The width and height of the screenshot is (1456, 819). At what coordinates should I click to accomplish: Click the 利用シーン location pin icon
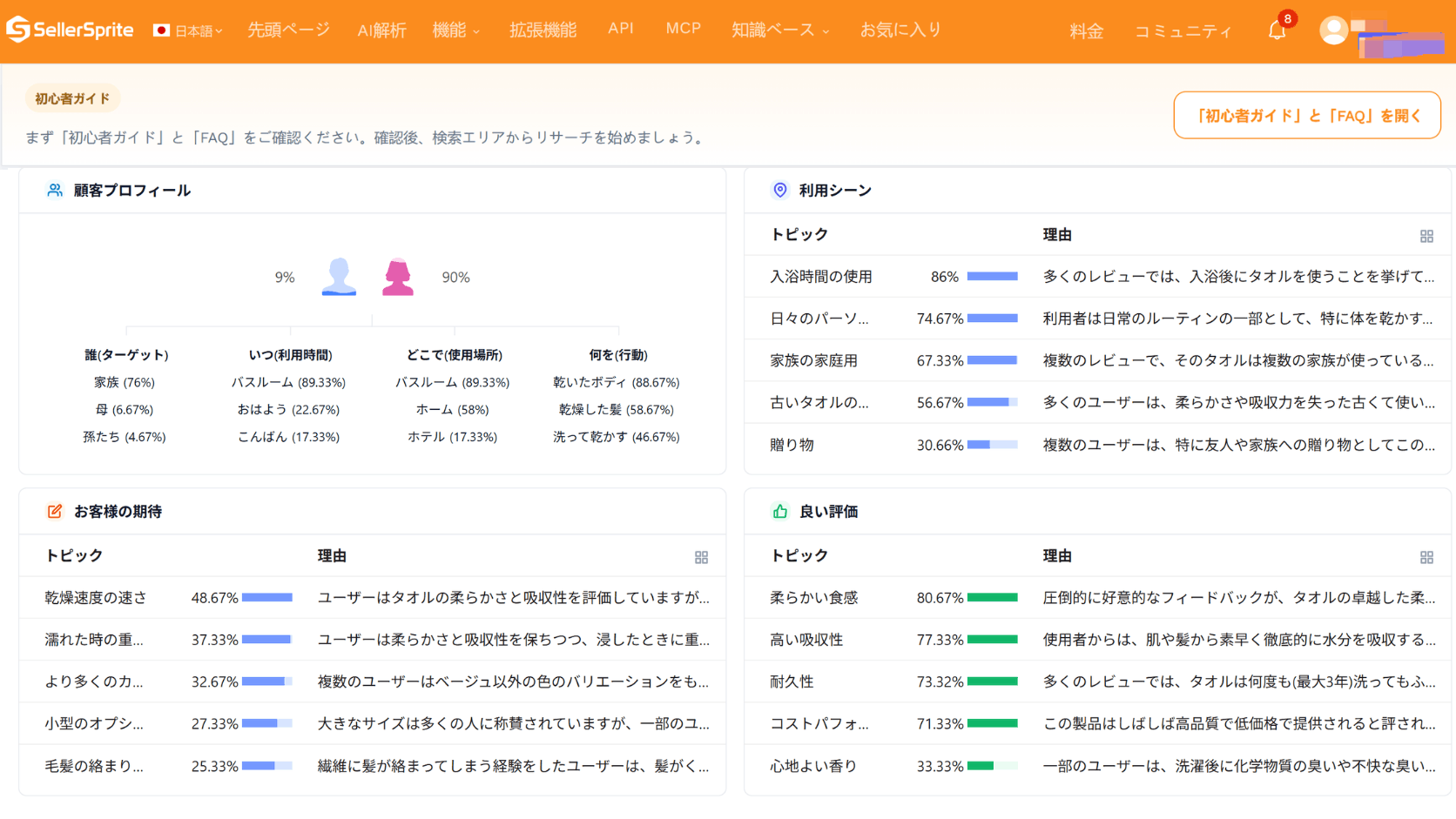click(780, 190)
